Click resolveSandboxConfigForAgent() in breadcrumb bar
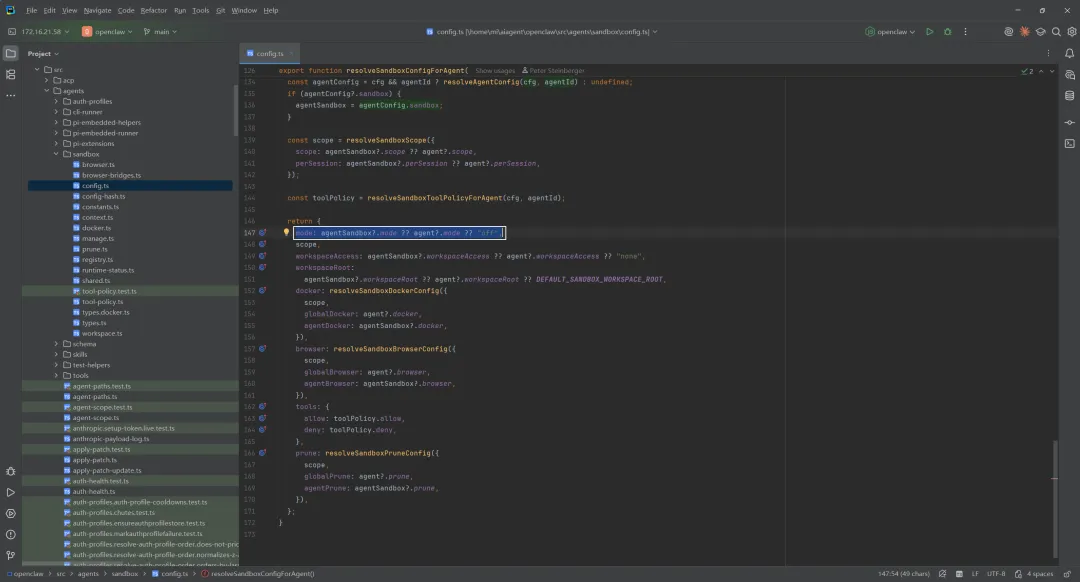This screenshot has width=1080, height=582. click(261, 574)
